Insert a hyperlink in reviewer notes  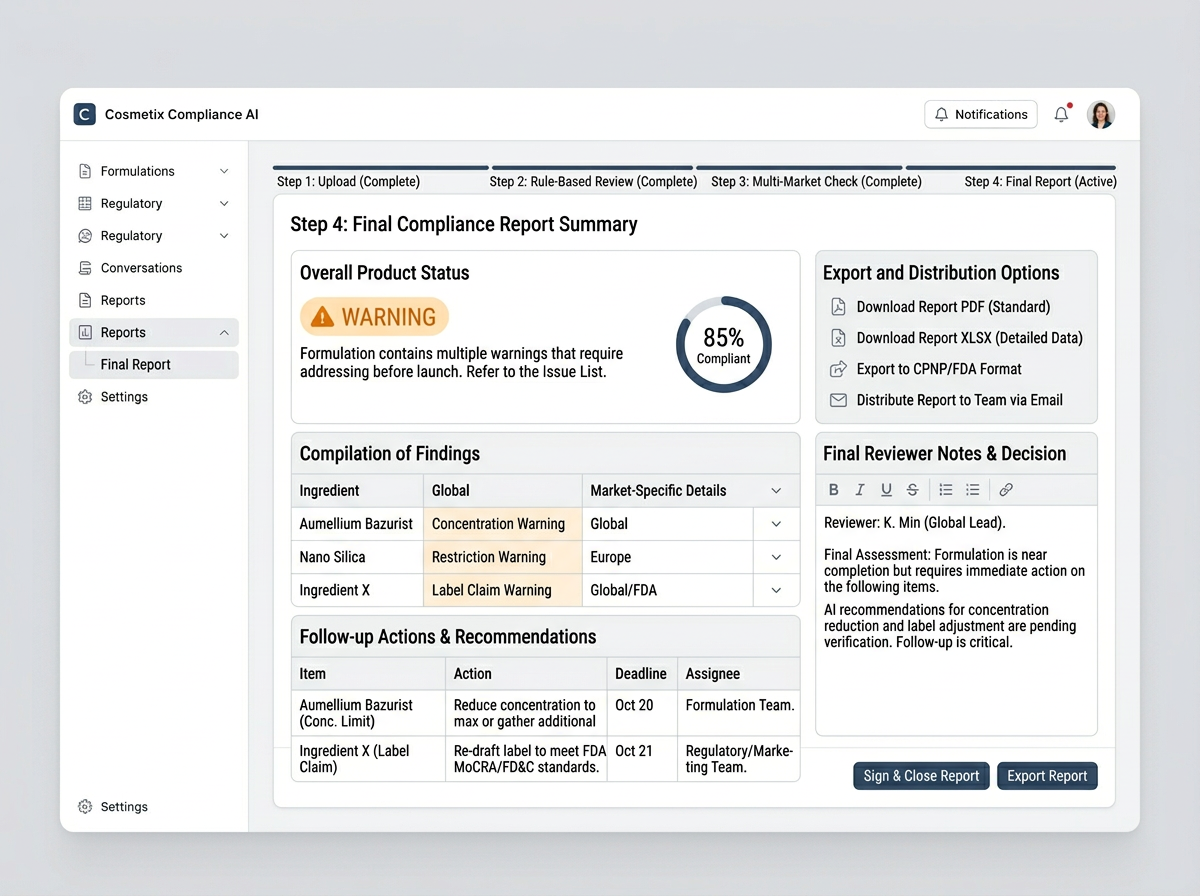pyautogui.click(x=1006, y=489)
